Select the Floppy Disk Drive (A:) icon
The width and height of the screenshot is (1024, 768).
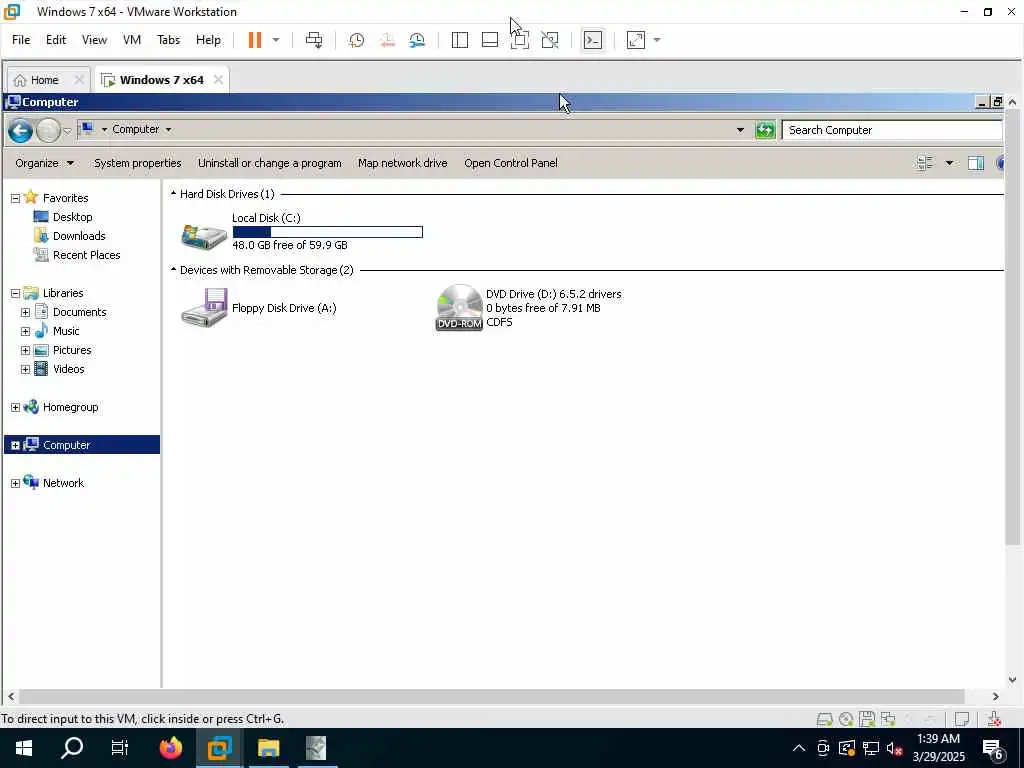tap(204, 308)
